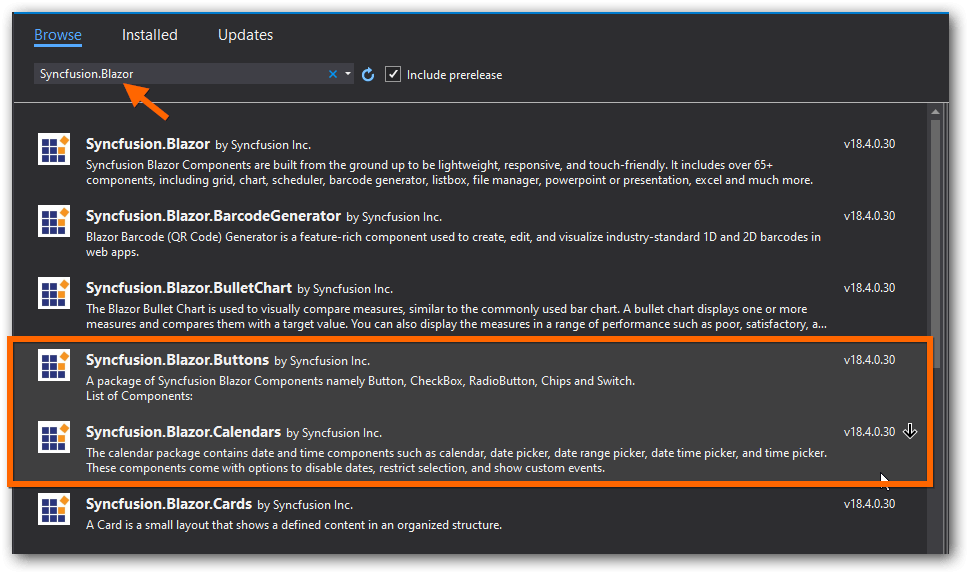Toggle the Include prerelease checkbox
This screenshot has width=969, height=574.
394,75
